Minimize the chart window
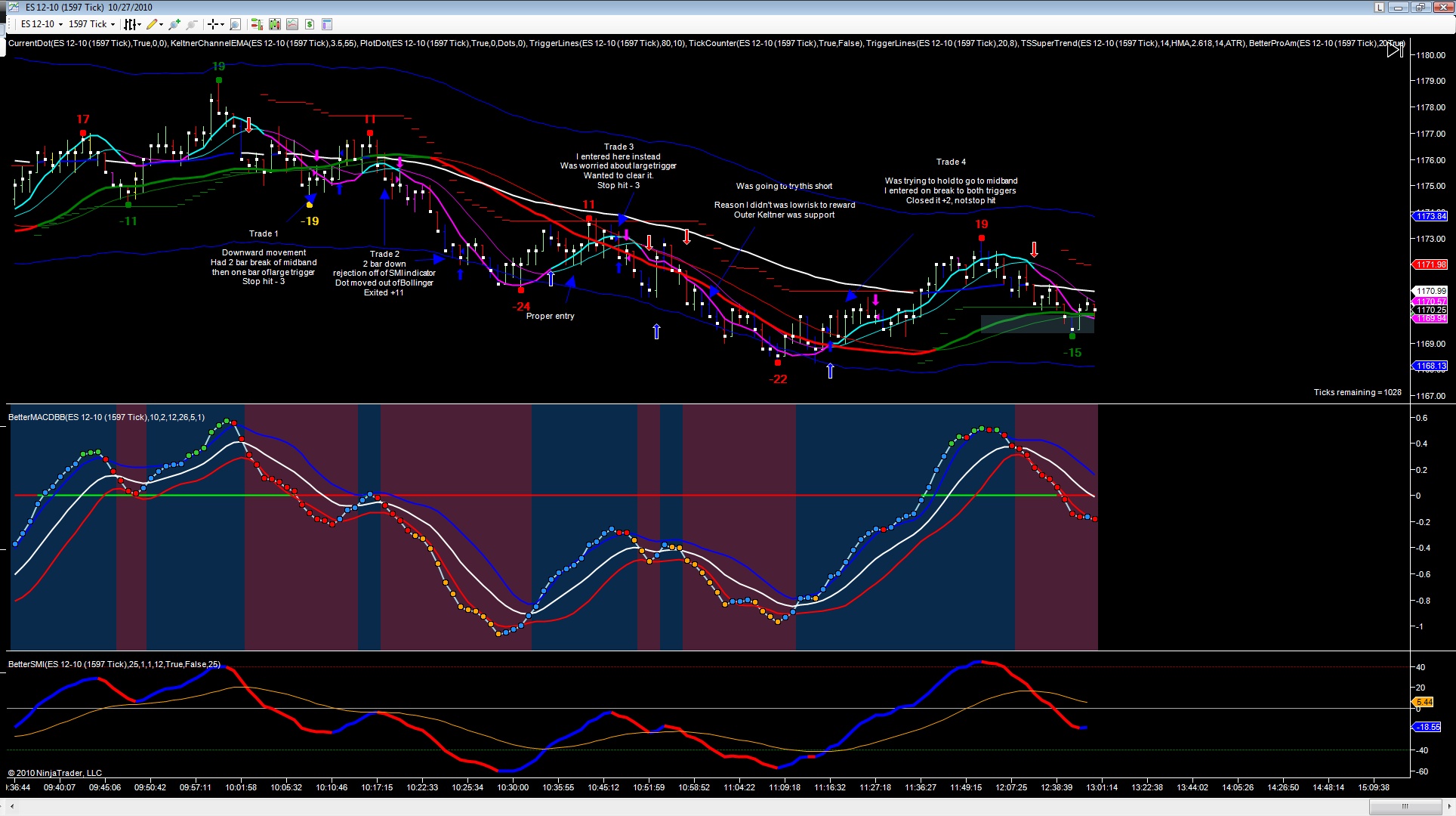 point(1399,8)
